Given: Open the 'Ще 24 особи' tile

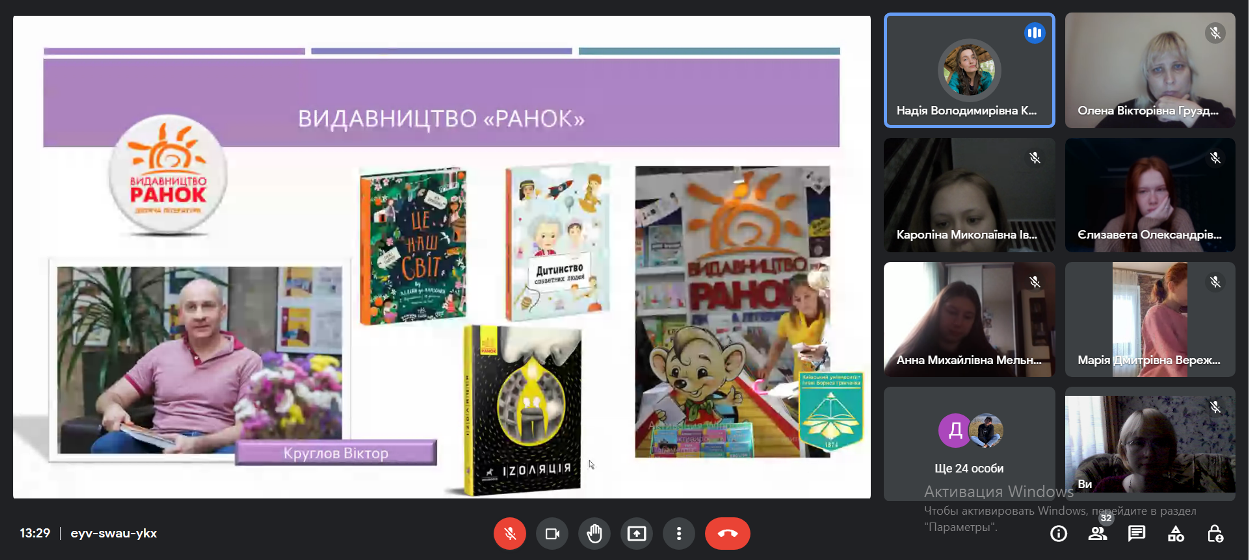Looking at the screenshot, I should [x=969, y=443].
